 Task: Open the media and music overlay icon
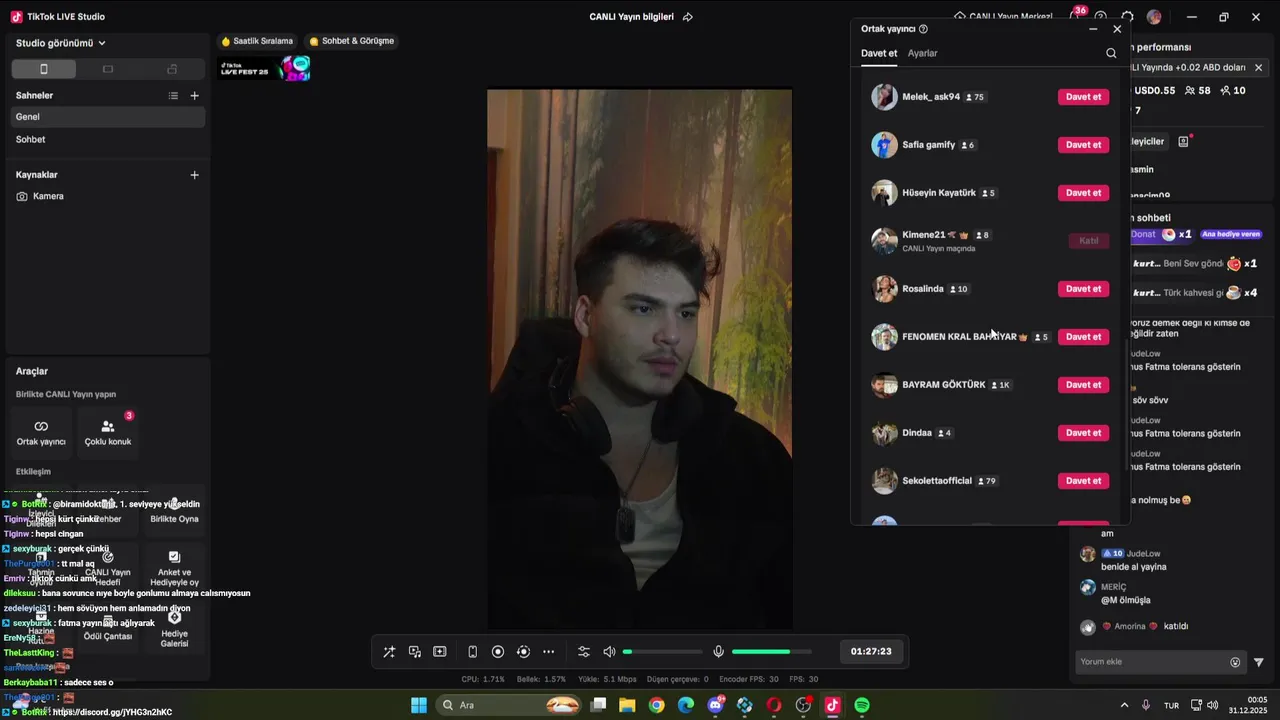(415, 652)
